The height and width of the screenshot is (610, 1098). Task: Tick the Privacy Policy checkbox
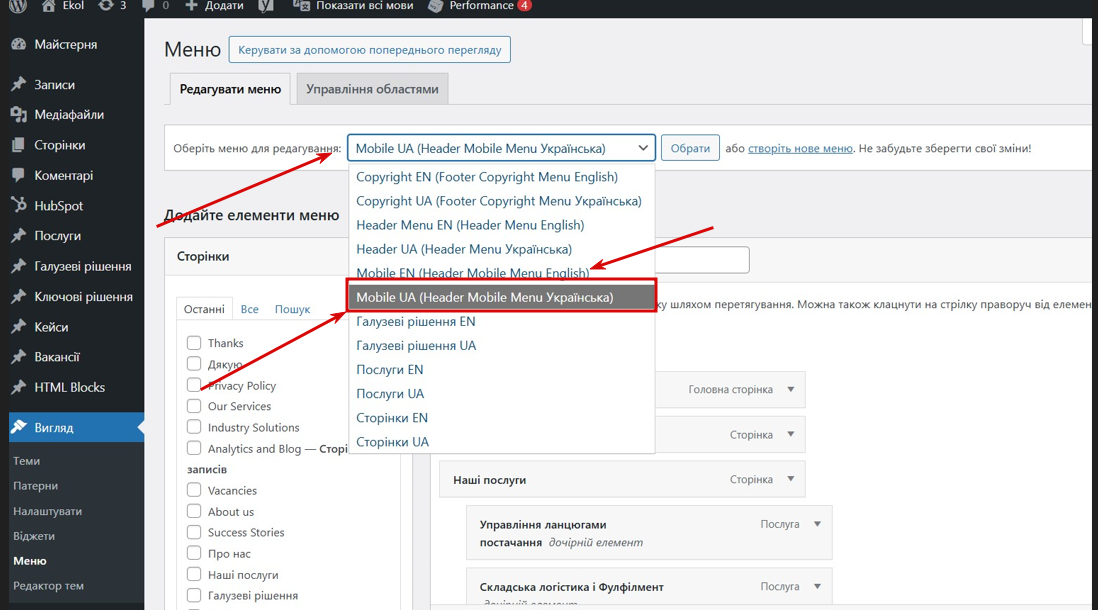[x=194, y=384]
